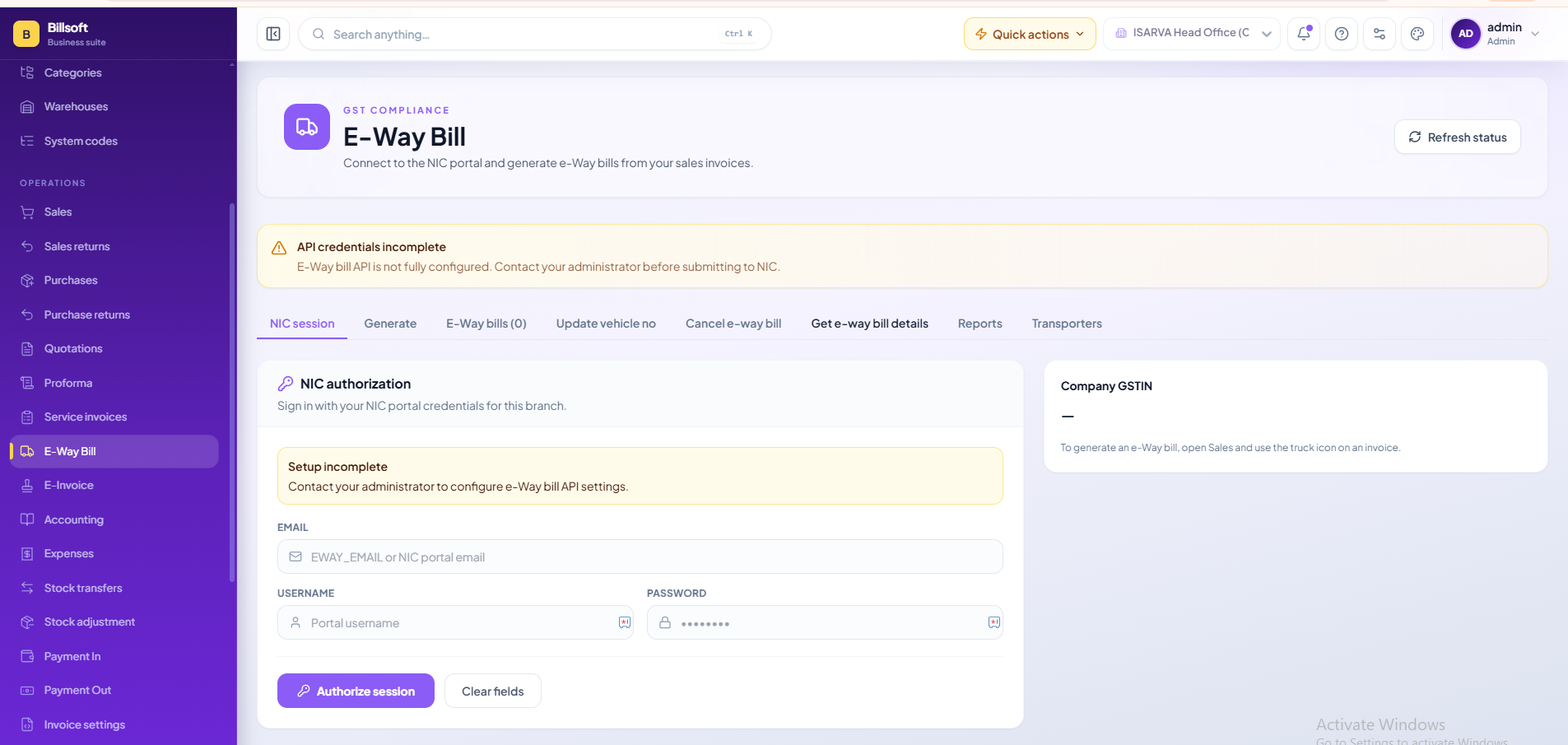Image resolution: width=1568 pixels, height=745 pixels.
Task: Open the notifications bell
Action: [x=1304, y=34]
